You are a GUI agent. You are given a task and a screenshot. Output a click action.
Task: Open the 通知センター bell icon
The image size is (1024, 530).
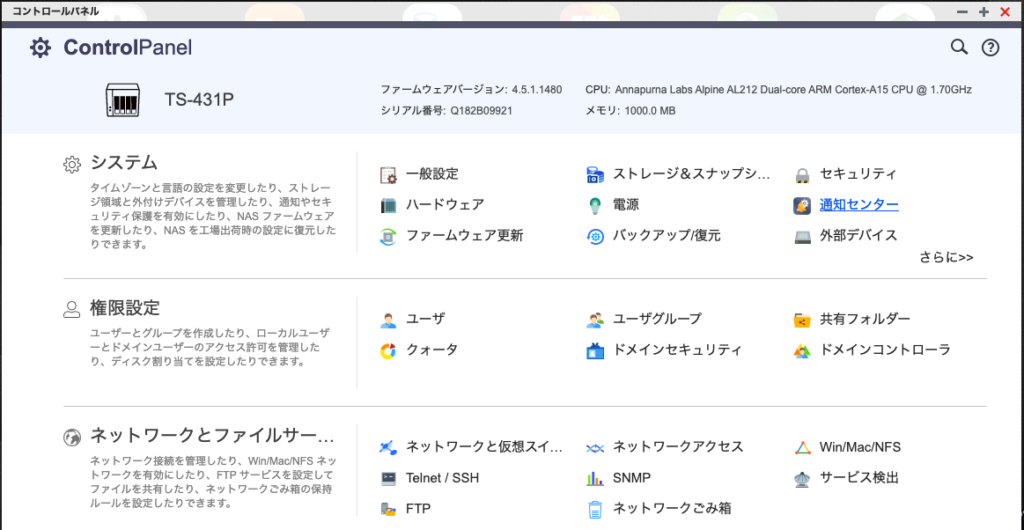tap(802, 206)
